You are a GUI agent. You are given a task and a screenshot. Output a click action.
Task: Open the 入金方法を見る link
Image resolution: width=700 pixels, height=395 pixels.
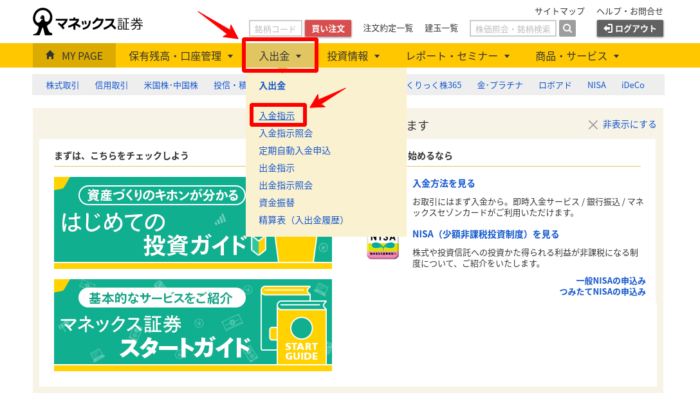[443, 183]
